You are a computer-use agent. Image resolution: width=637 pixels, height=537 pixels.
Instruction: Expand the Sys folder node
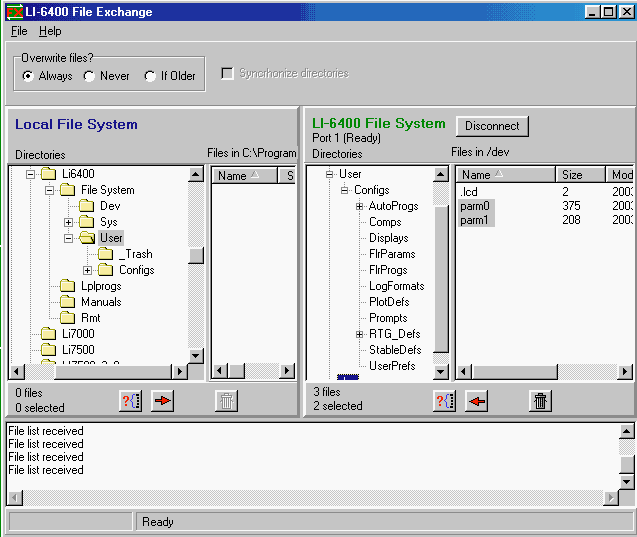coord(69,222)
